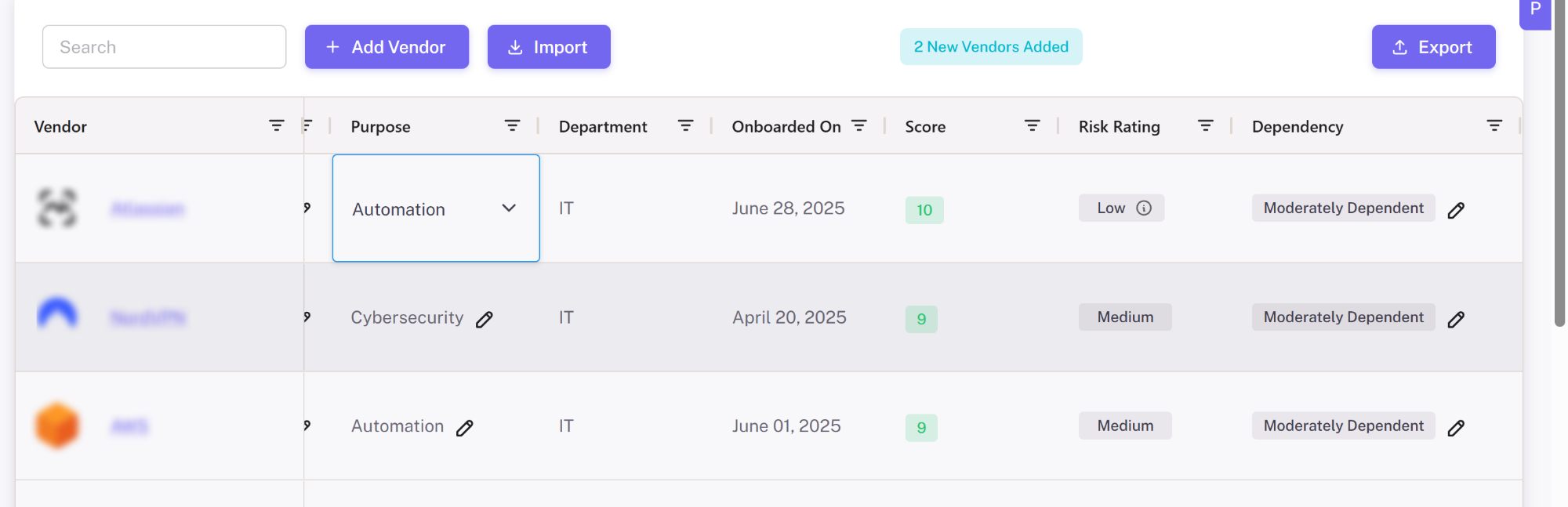This screenshot has height=507, width=1568.
Task: Click the Export button
Action: point(1433,47)
